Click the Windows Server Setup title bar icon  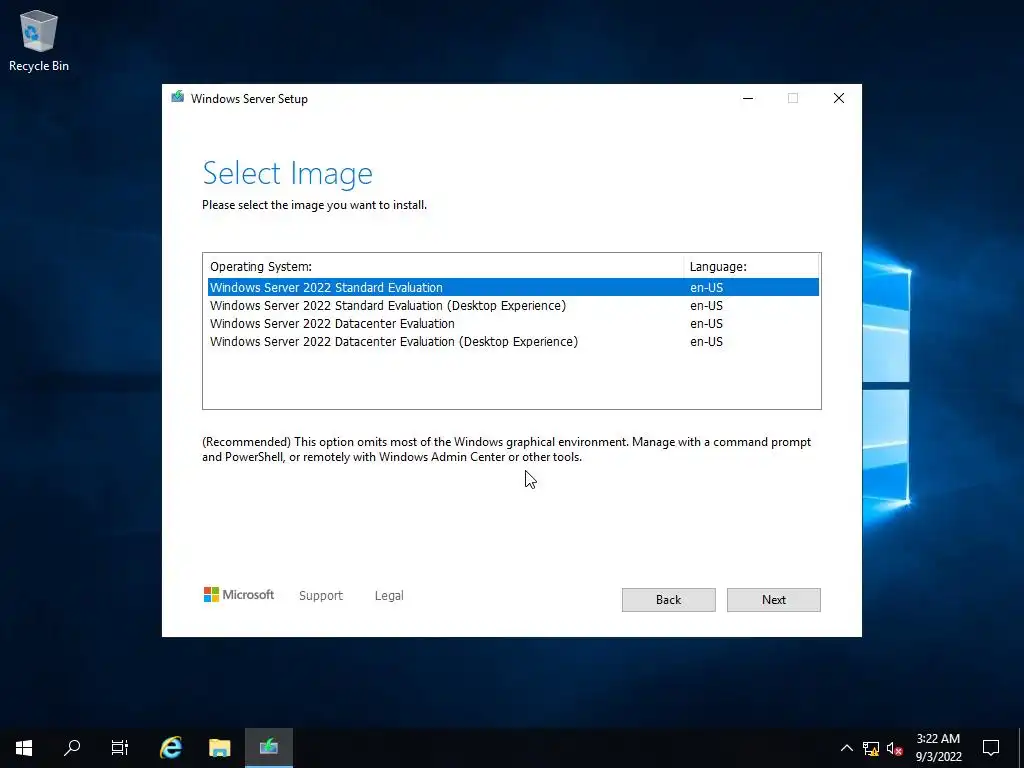(177, 97)
